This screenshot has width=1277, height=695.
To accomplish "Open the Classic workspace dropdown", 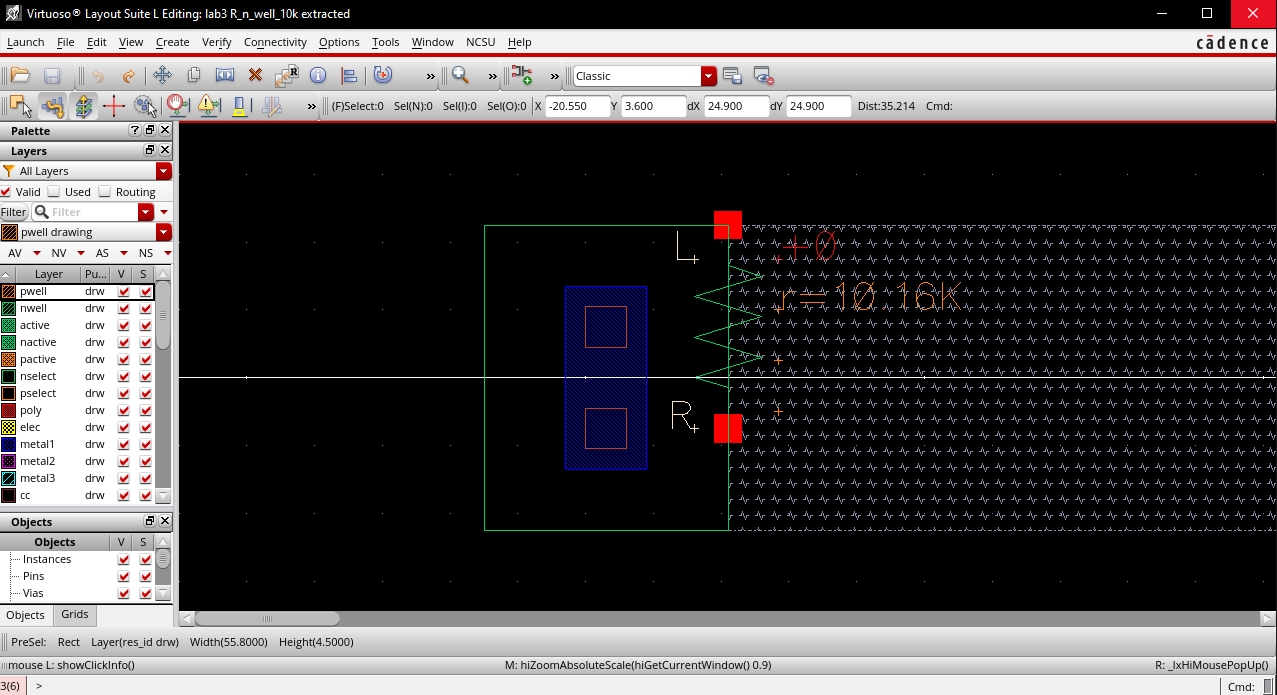I will pyautogui.click(x=708, y=76).
